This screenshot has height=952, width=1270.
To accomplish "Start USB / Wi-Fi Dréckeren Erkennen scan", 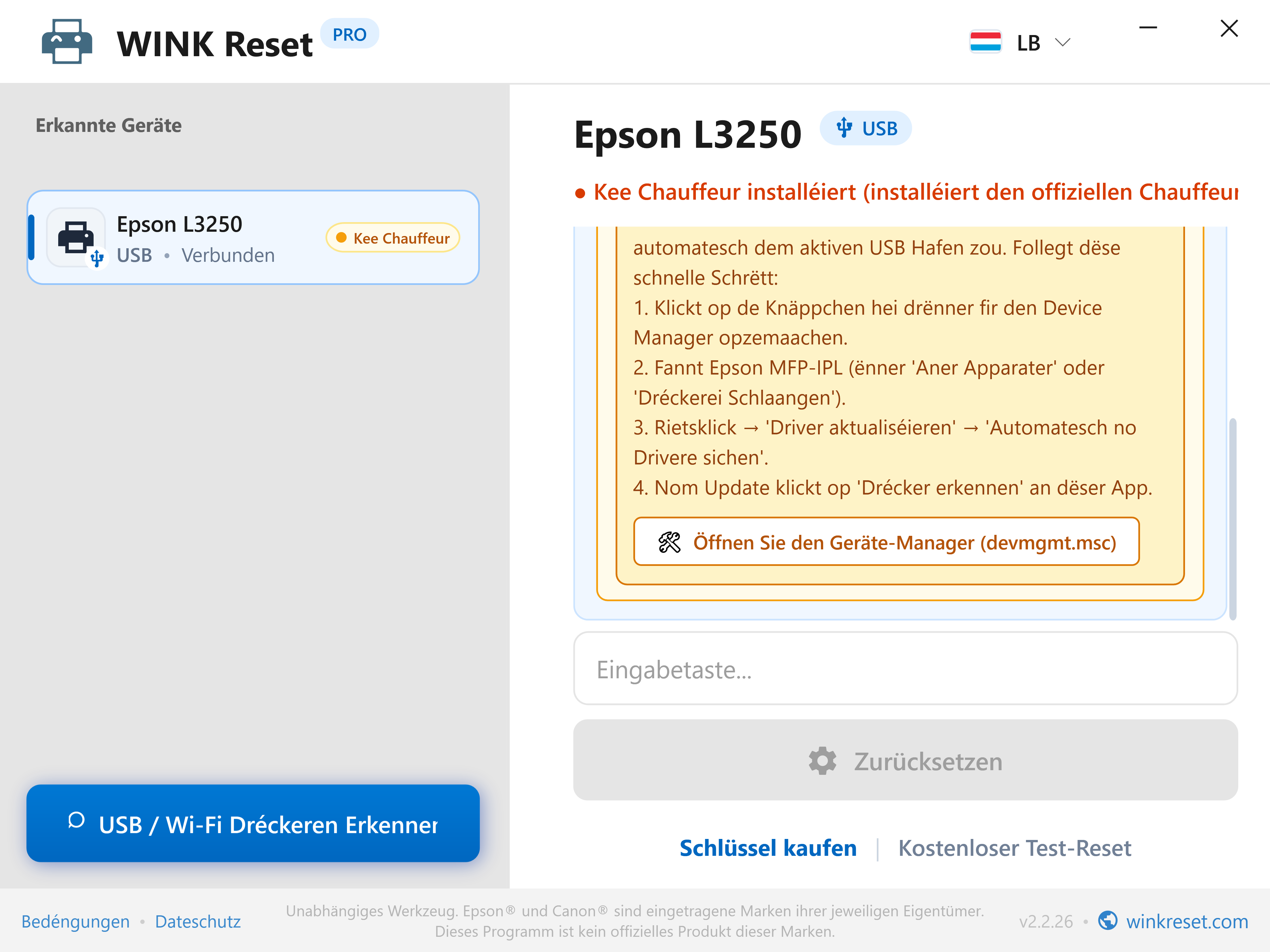I will [253, 823].
